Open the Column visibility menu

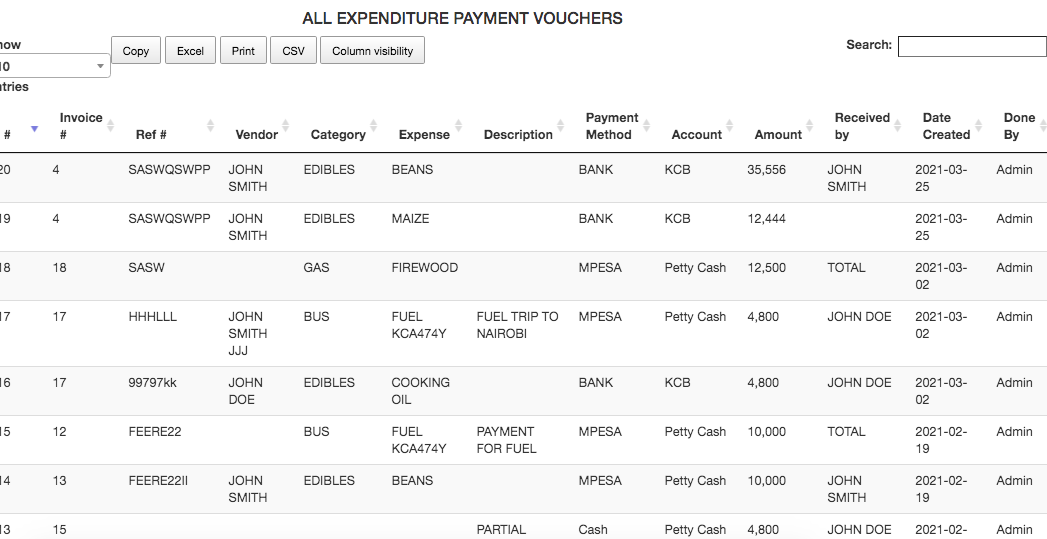click(x=372, y=51)
